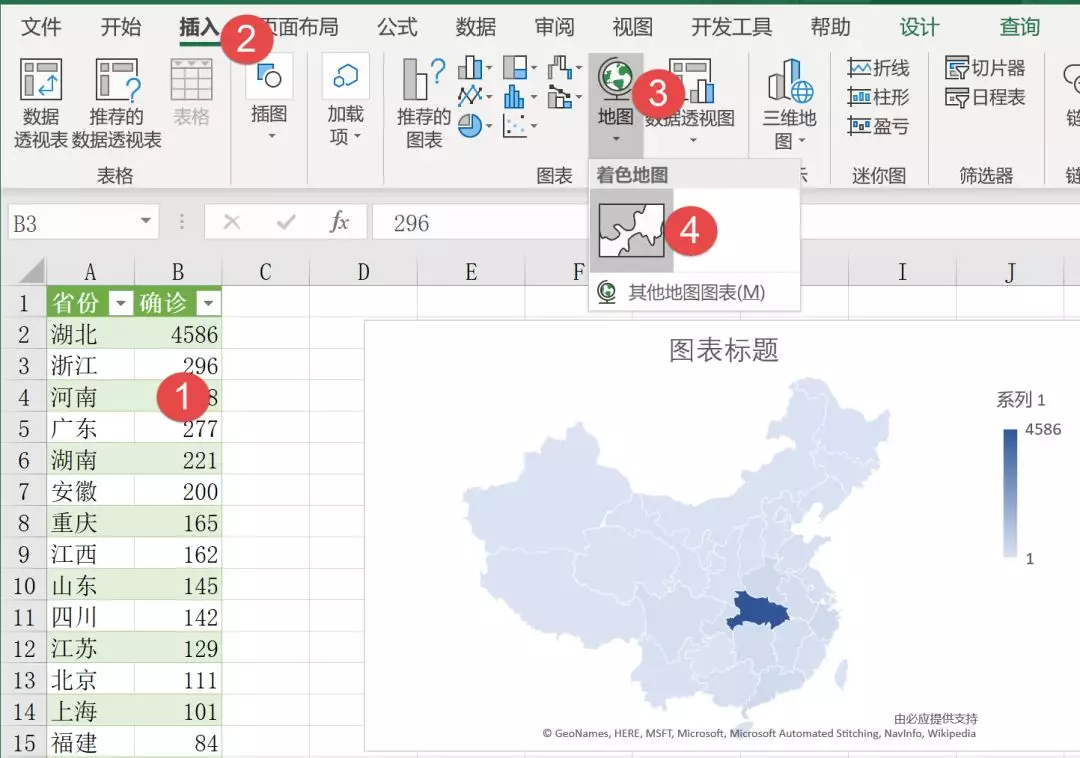Click the Table (表格) icon
Screen dimensions: 1080x758
191,80
